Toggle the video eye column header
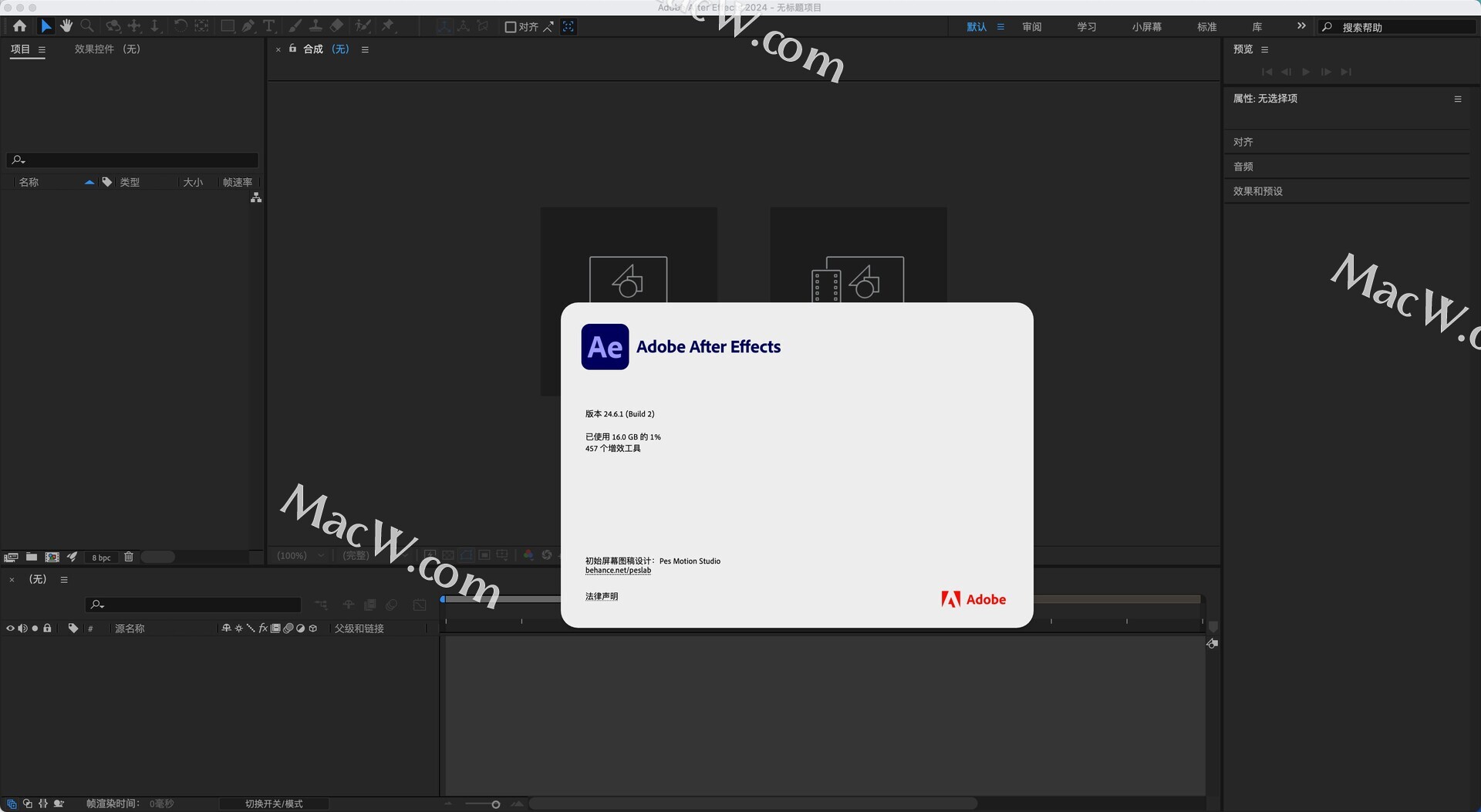The height and width of the screenshot is (812, 1481). pyautogui.click(x=10, y=628)
